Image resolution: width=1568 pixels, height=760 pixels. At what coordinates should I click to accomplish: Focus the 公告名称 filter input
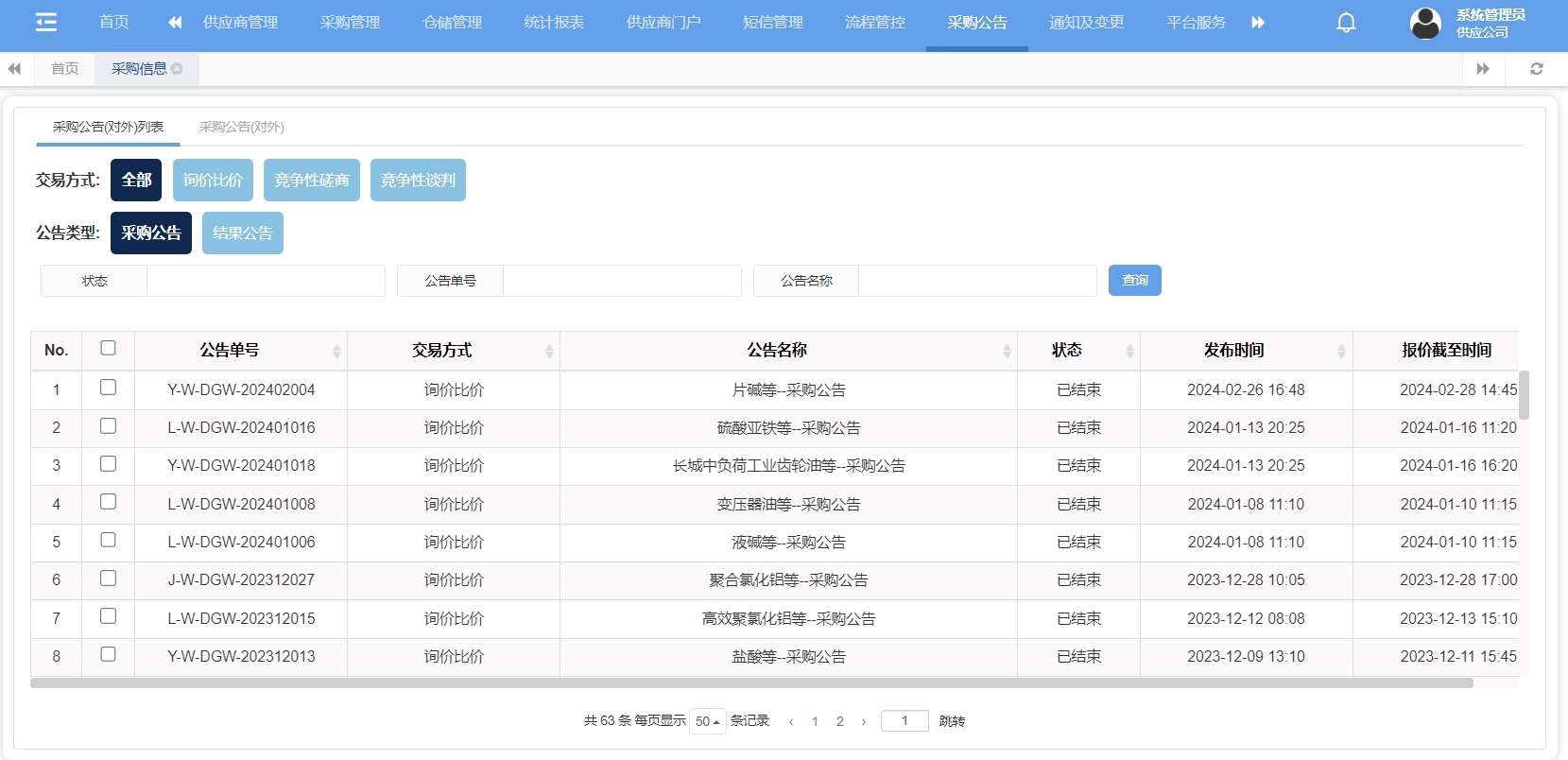pos(977,281)
